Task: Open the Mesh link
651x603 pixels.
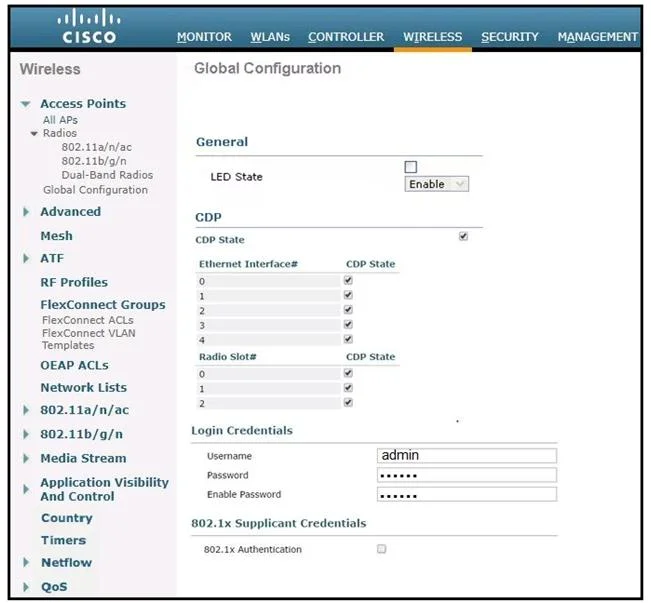Action: [56, 236]
